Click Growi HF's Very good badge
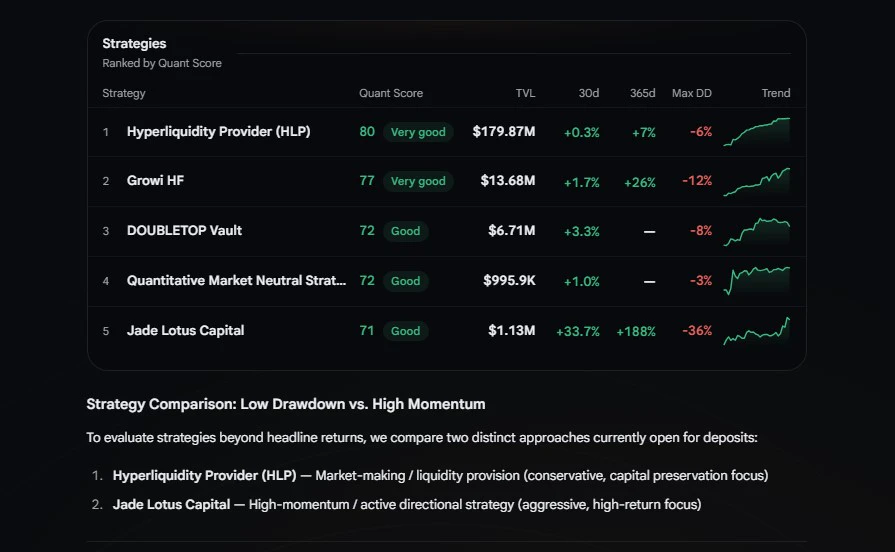The height and width of the screenshot is (552, 895). 418,181
